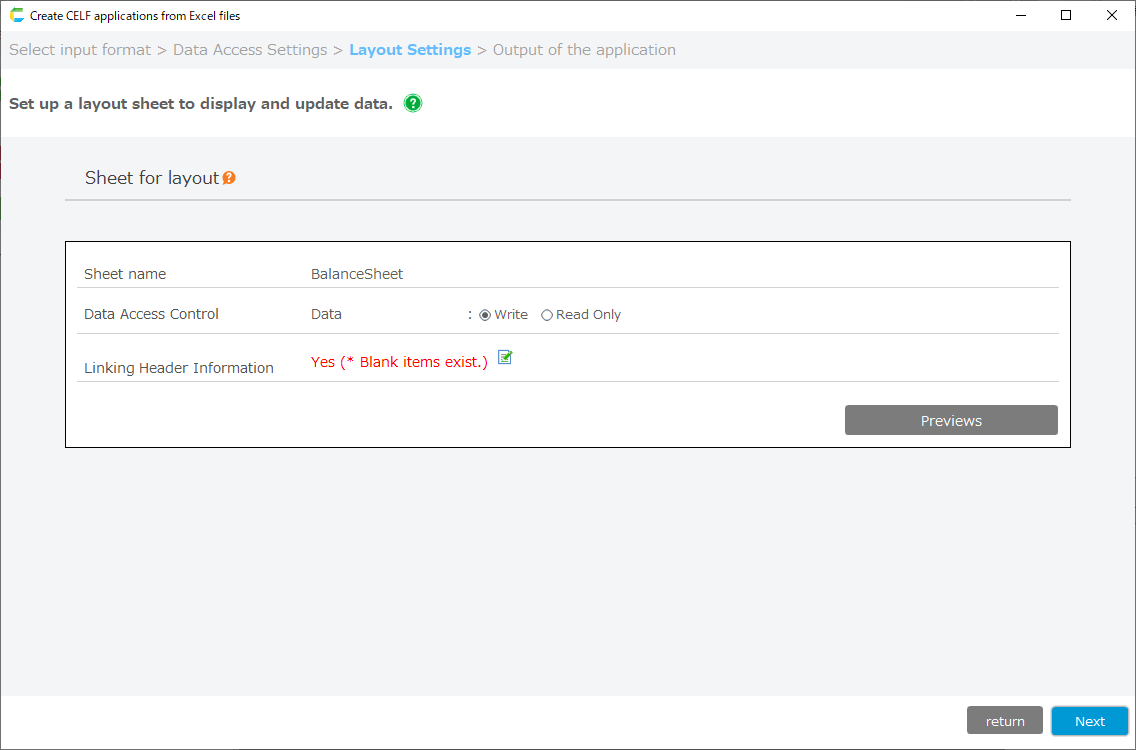Click the Data Access Control row label
Image resolution: width=1136 pixels, height=750 pixels.
tap(151, 314)
